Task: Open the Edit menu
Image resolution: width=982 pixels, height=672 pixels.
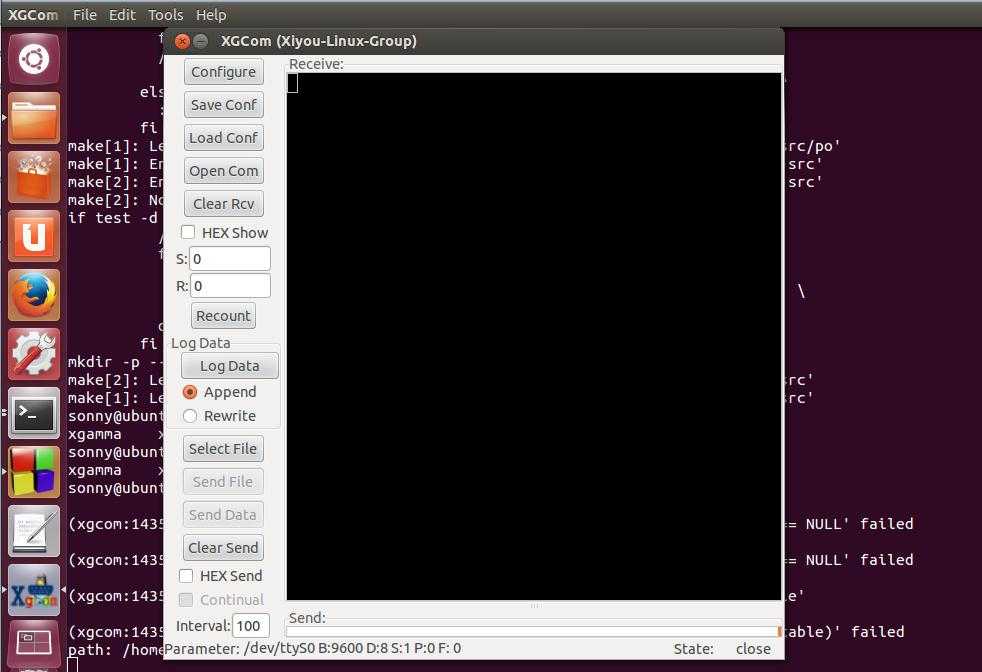Action: (x=122, y=14)
